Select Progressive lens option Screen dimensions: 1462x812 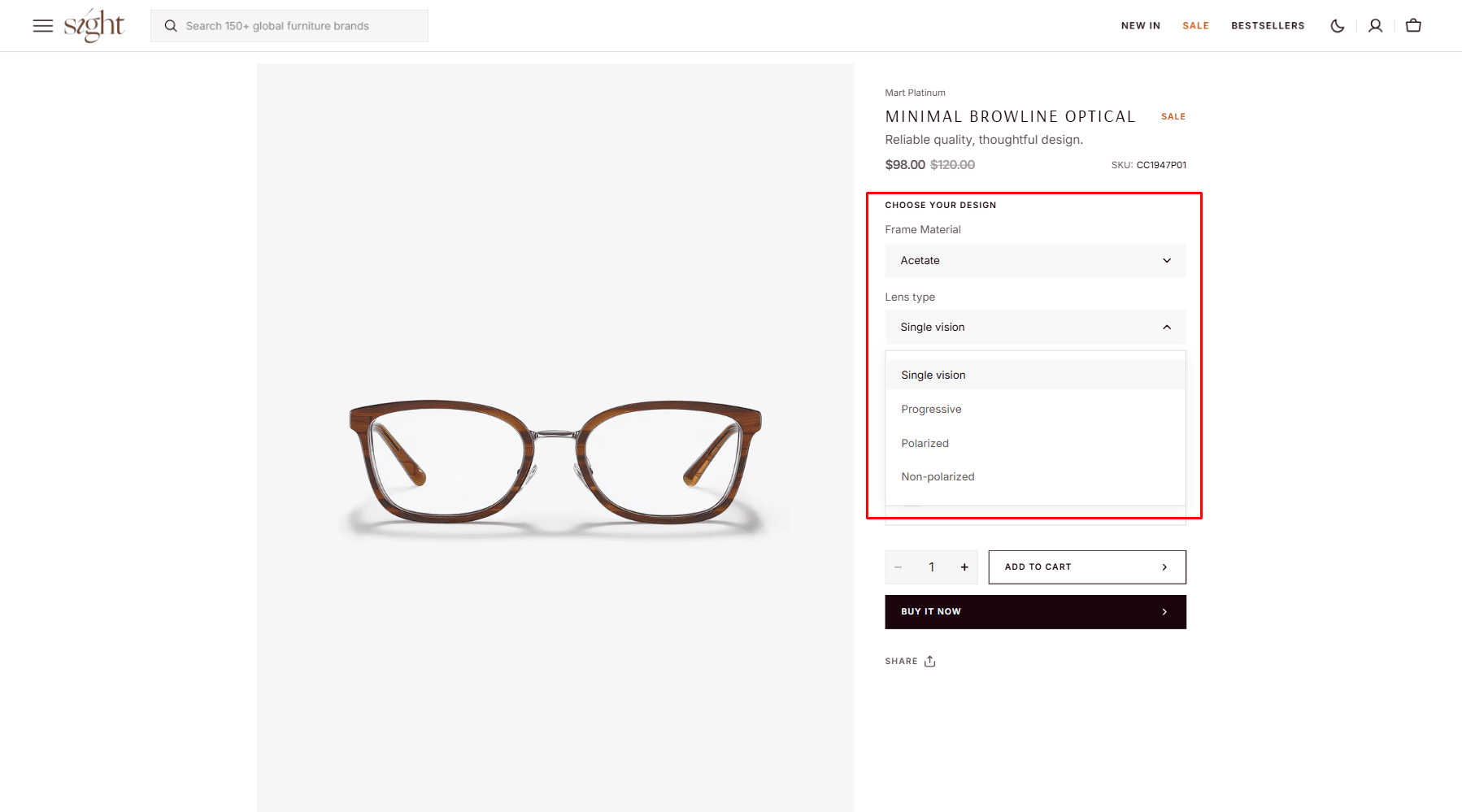coord(931,410)
